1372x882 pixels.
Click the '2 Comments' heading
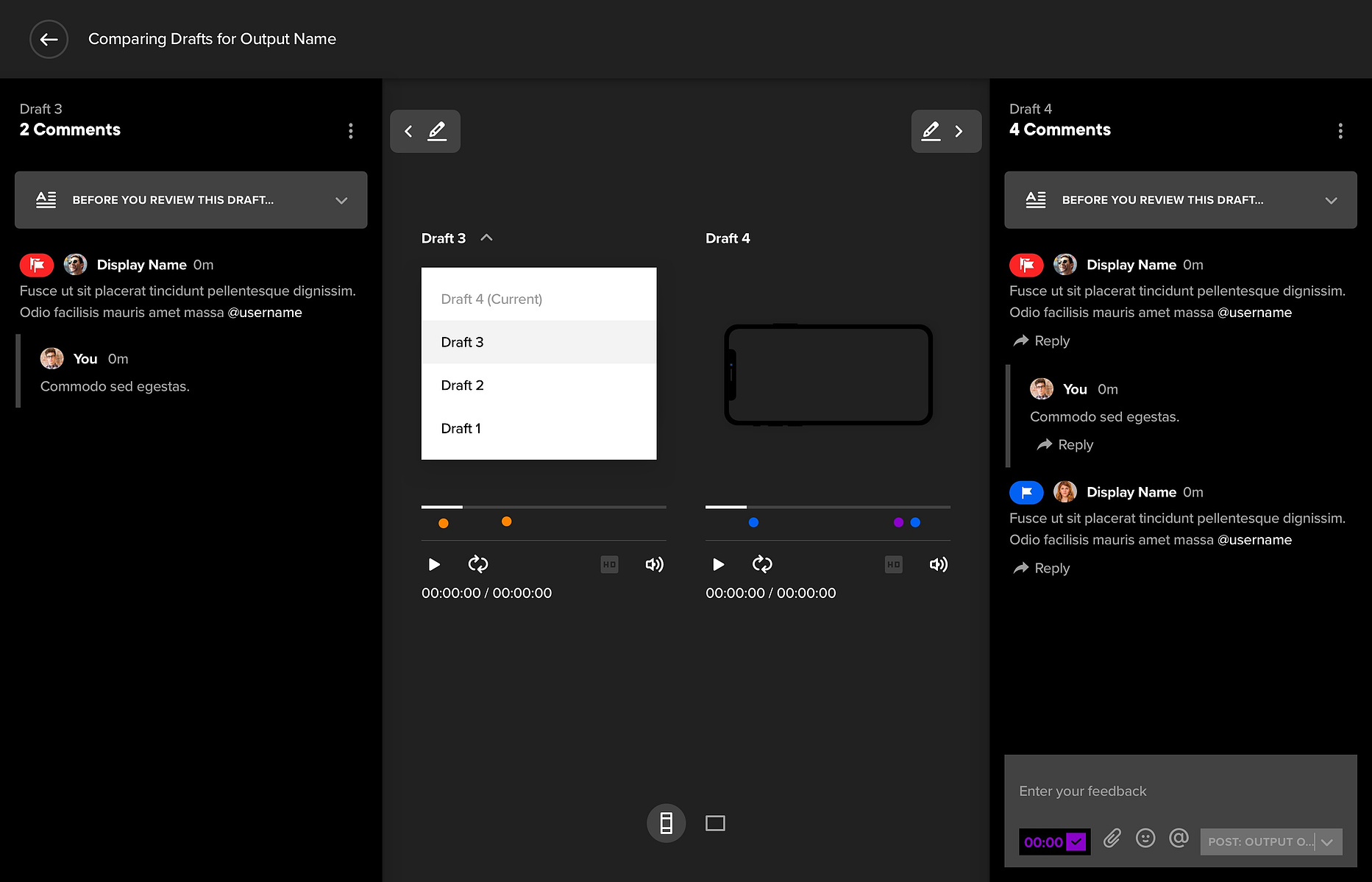pos(70,129)
